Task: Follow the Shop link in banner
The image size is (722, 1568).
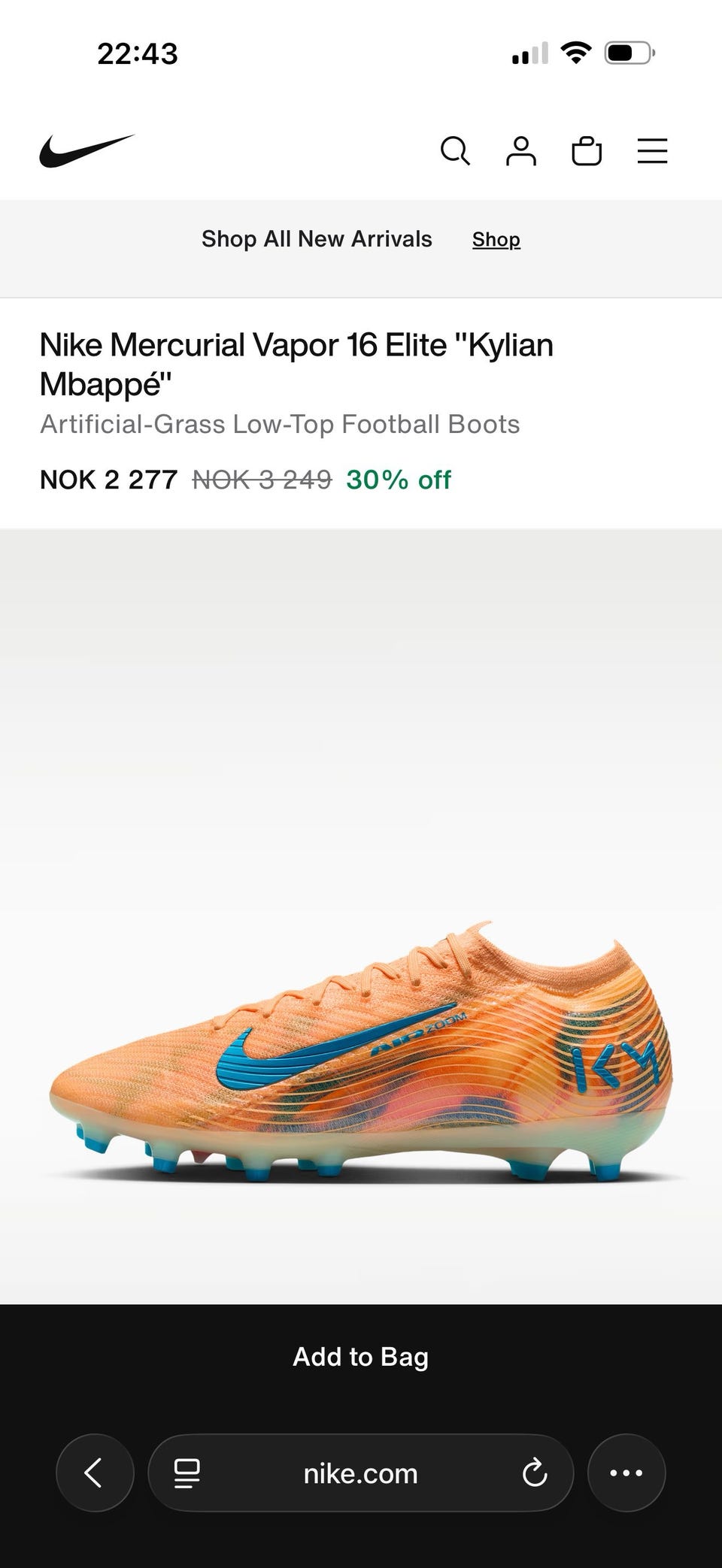Action: (x=496, y=239)
